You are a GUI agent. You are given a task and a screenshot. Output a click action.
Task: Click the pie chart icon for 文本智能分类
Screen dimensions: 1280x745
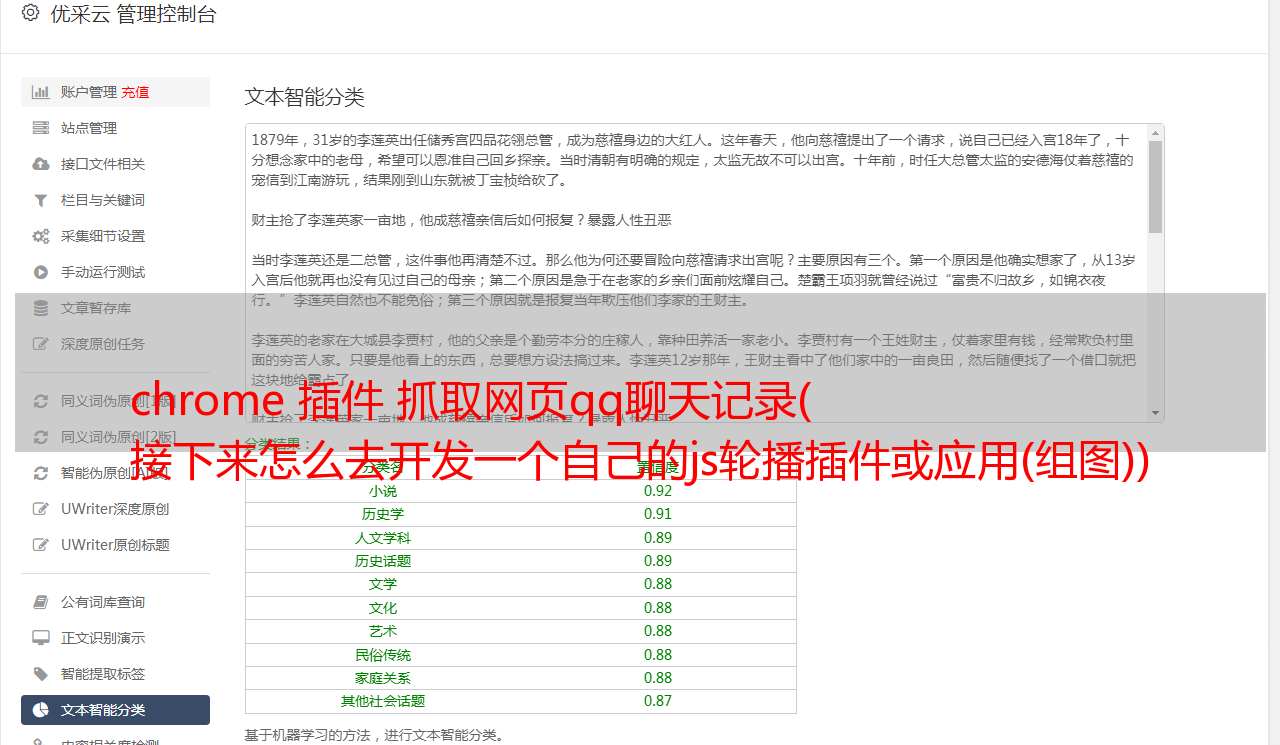click(40, 710)
